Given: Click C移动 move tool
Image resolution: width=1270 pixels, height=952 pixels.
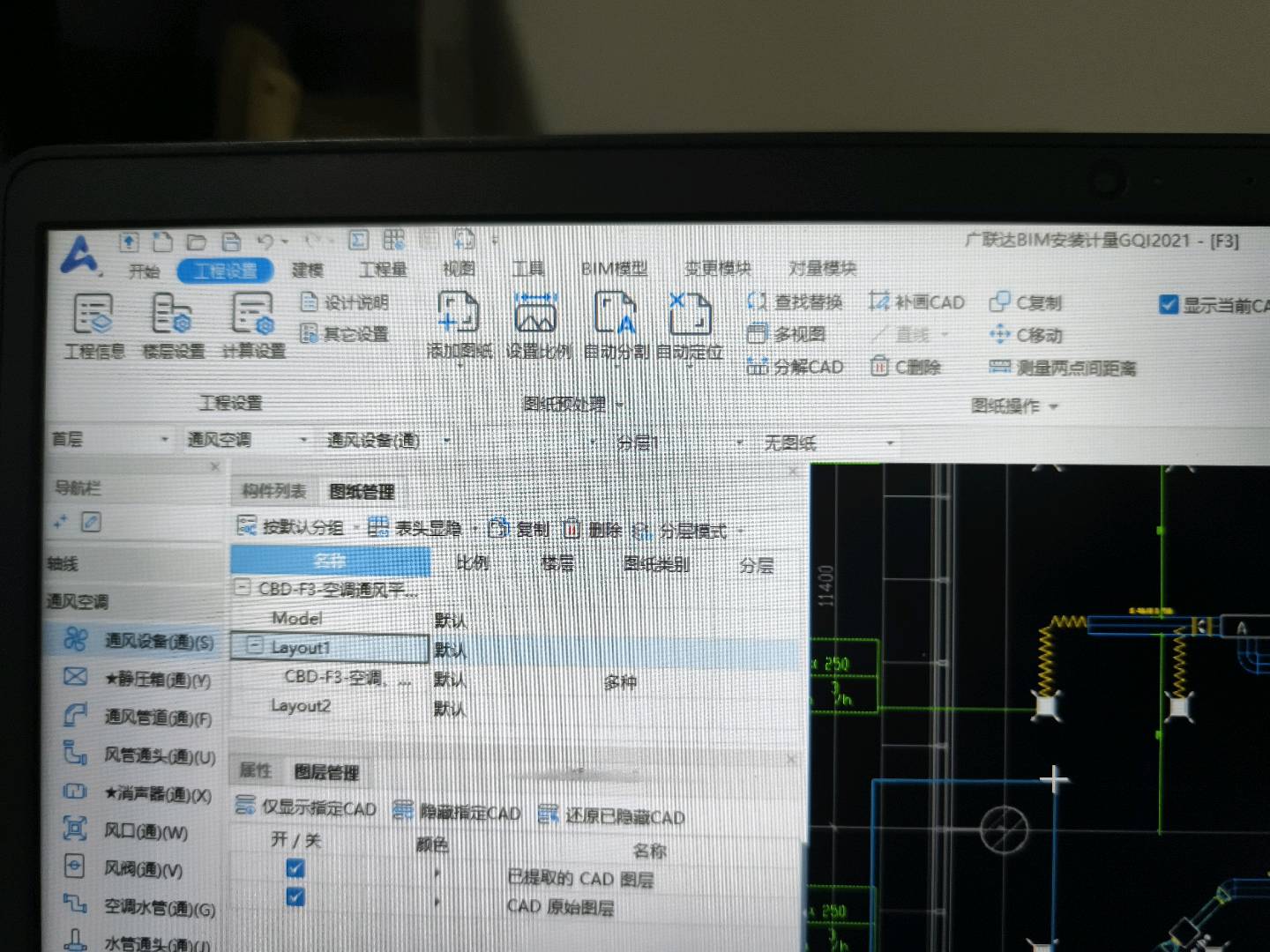Looking at the screenshot, I should pyautogui.click(x=1026, y=335).
